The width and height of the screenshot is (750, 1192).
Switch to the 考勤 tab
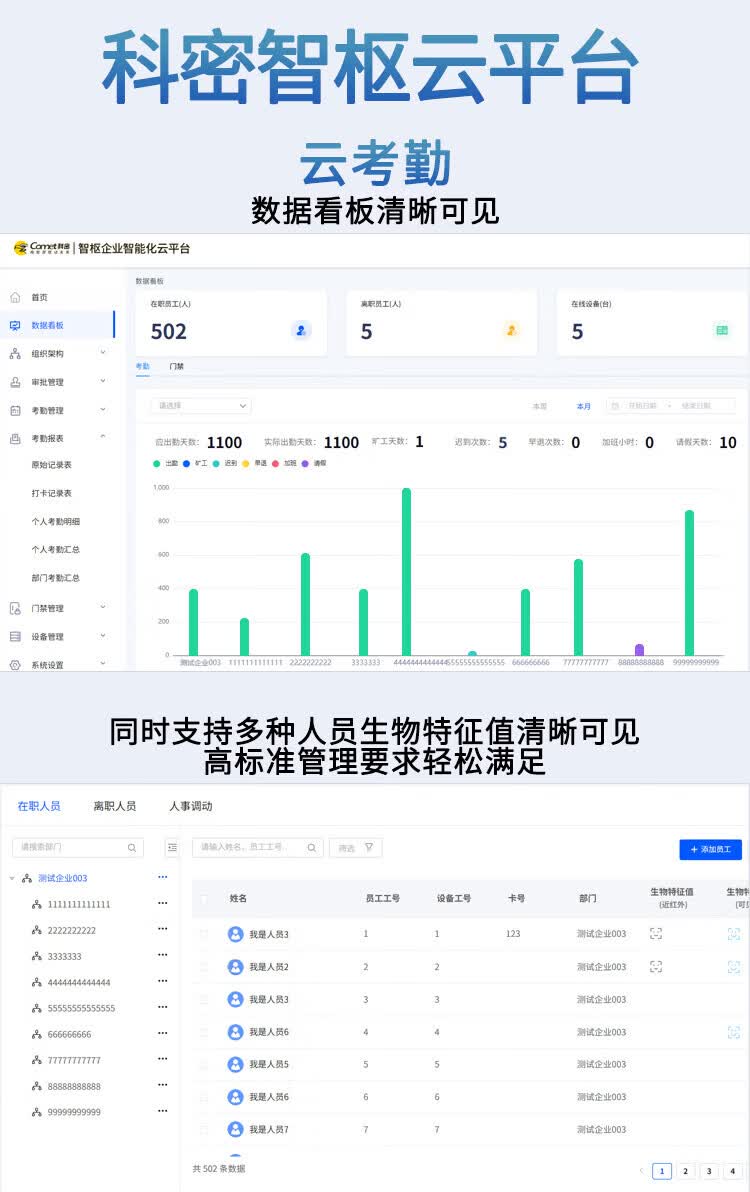pyautogui.click(x=142, y=366)
